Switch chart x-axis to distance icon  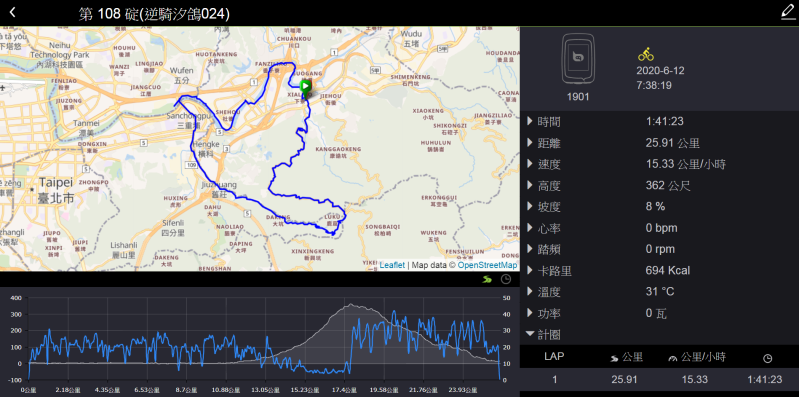pos(488,279)
